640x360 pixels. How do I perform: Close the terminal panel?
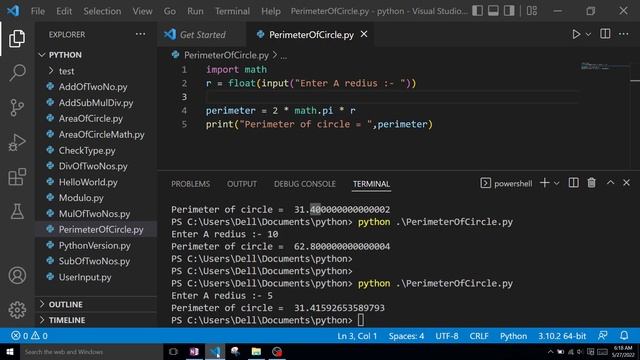coord(626,183)
